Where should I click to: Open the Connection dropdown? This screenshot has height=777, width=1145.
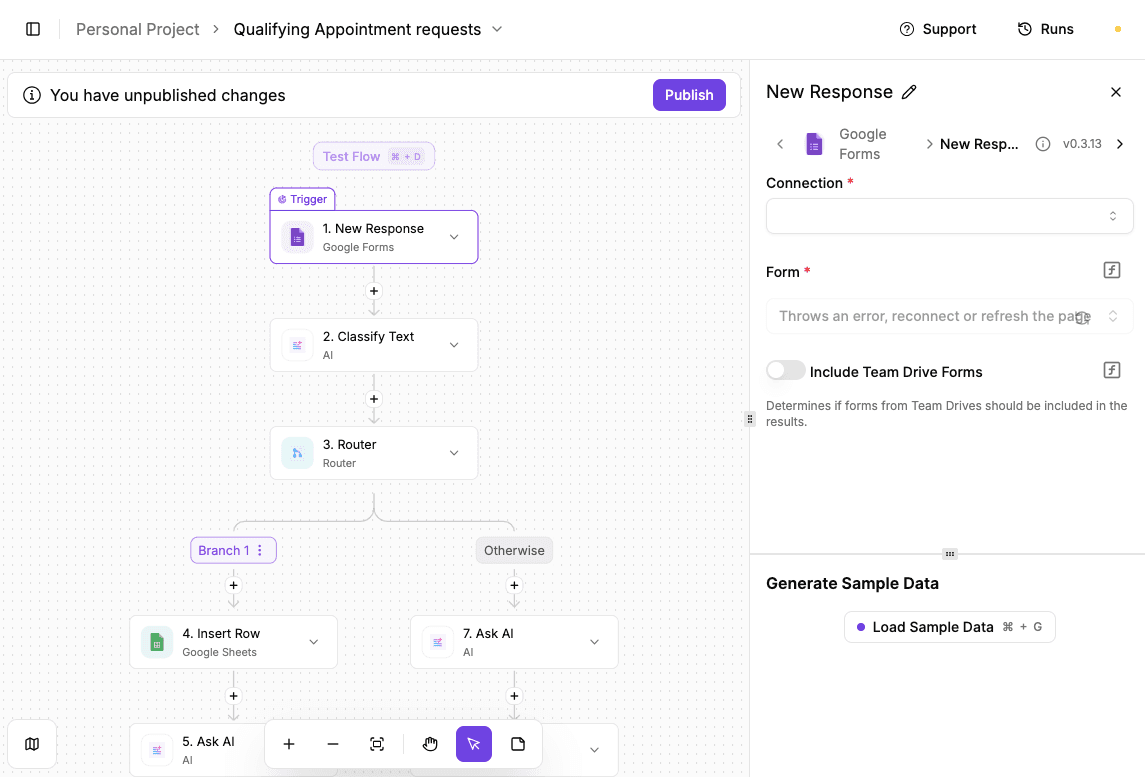pos(948,215)
